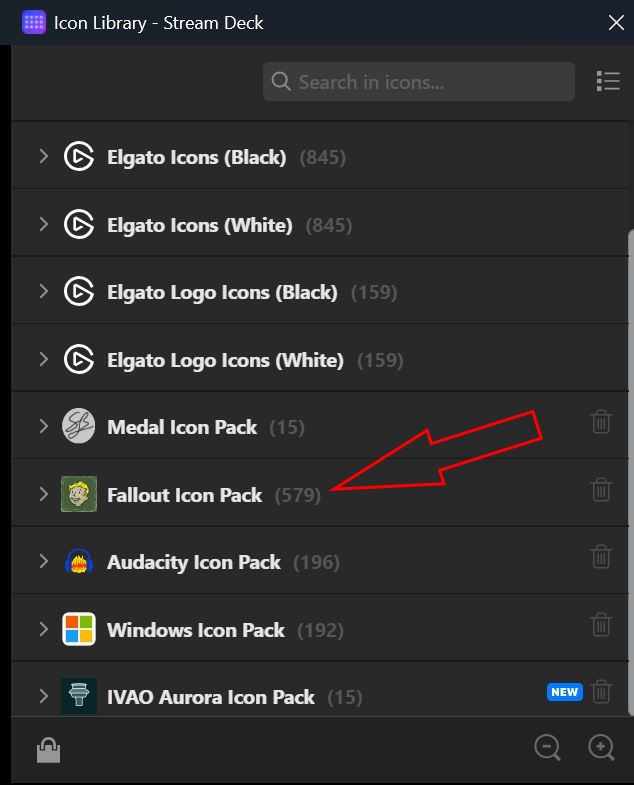Open Elgato Logo Icons (Black) entry
This screenshot has width=634, height=785.
pos(222,292)
